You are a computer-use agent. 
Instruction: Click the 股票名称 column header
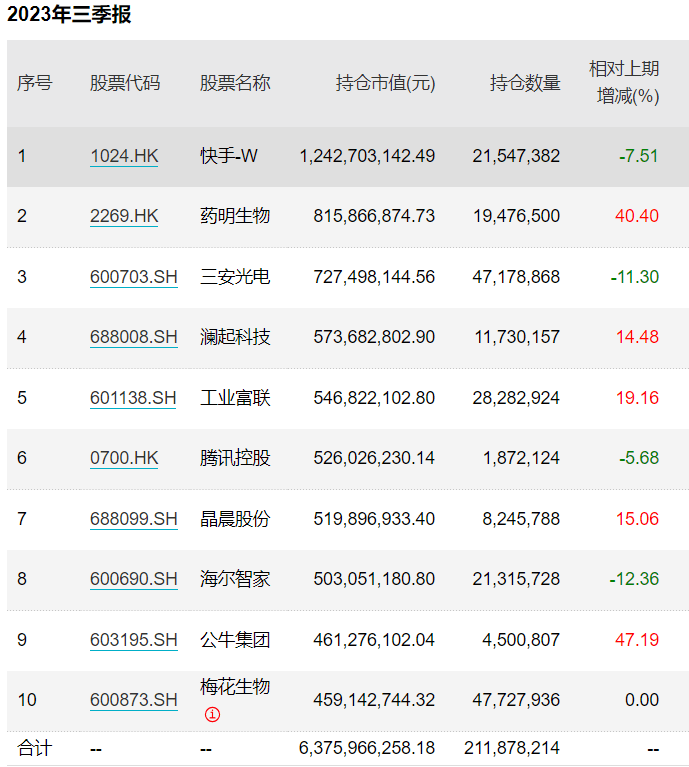[235, 83]
